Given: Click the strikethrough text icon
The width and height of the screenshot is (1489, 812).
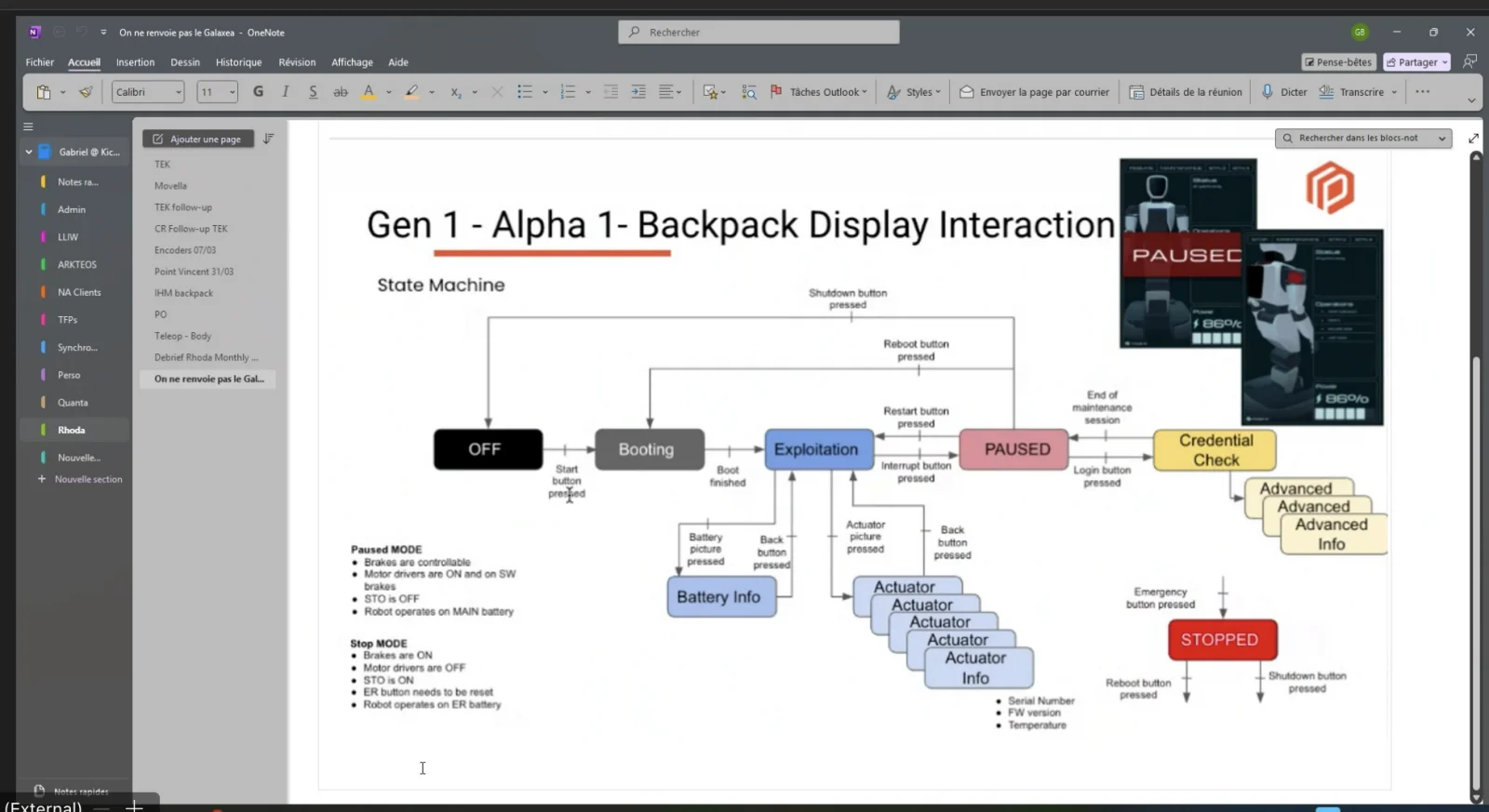Looking at the screenshot, I should point(341,92).
